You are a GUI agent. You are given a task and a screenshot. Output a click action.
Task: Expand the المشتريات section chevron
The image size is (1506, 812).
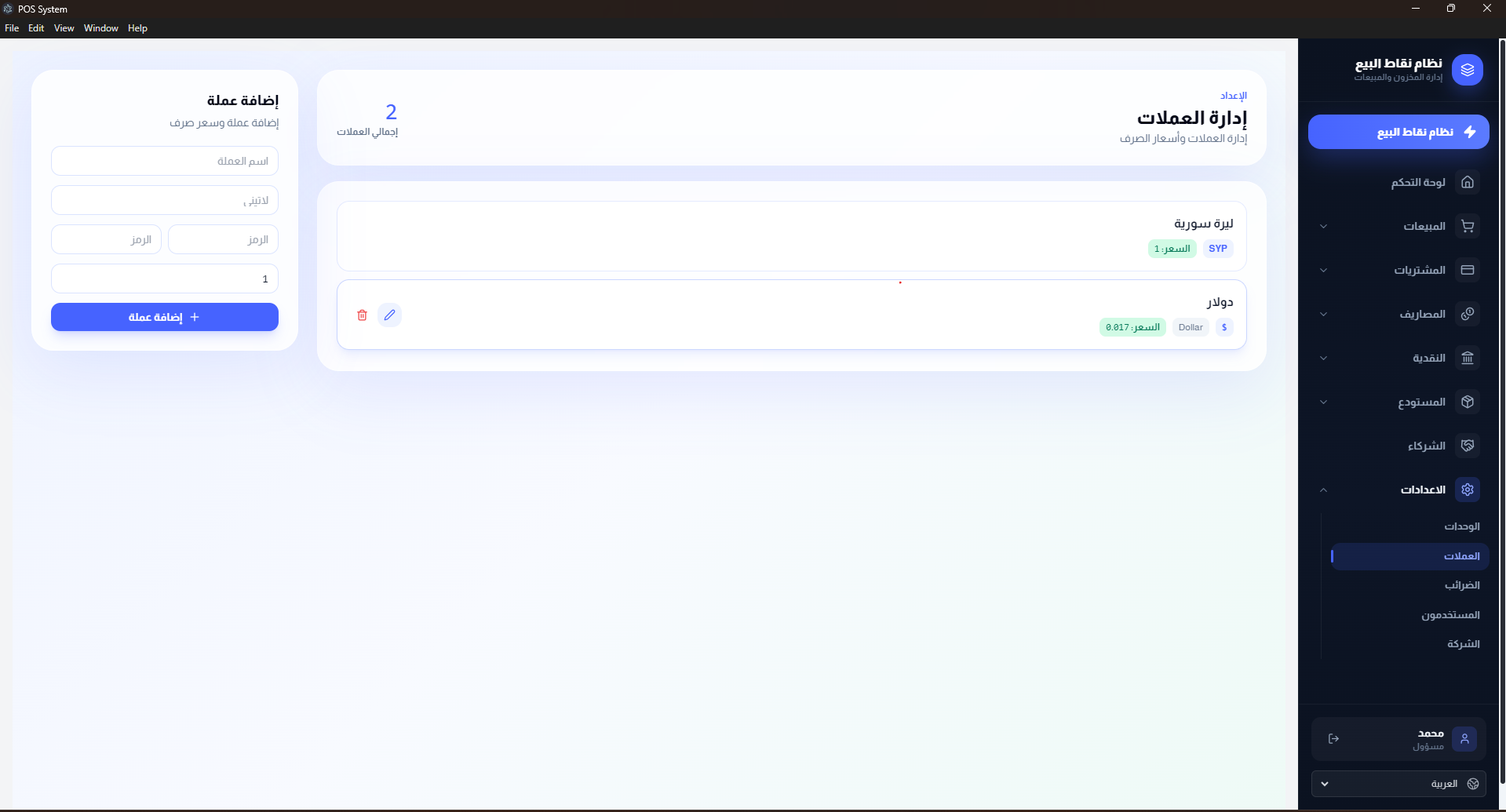coord(1324,271)
